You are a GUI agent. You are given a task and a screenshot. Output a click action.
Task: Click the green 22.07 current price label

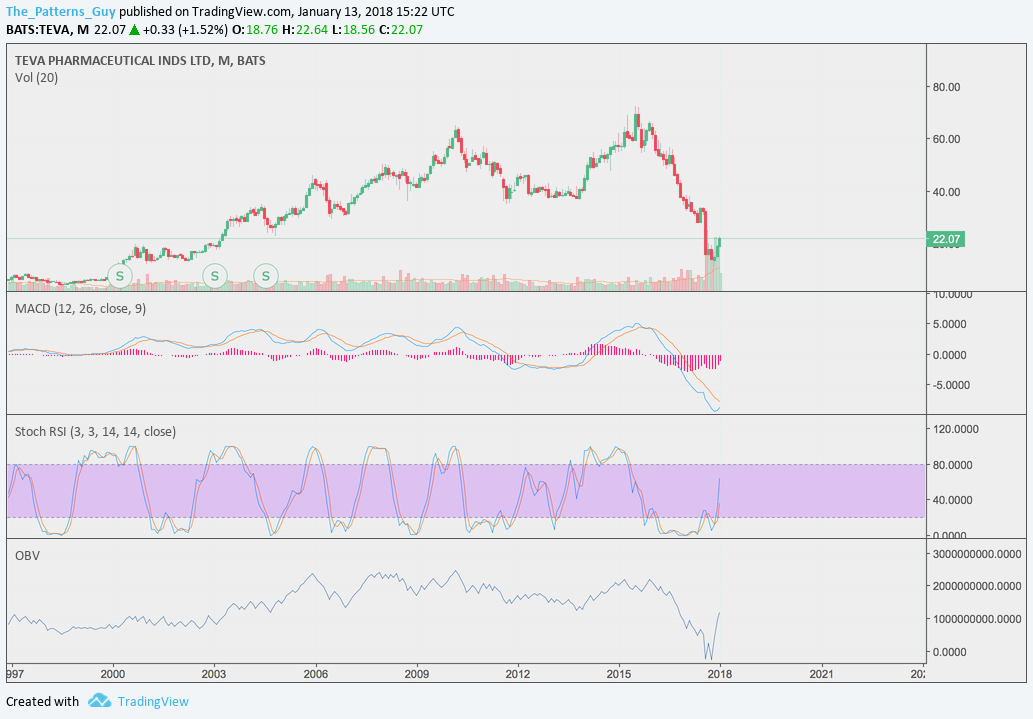tap(945, 239)
